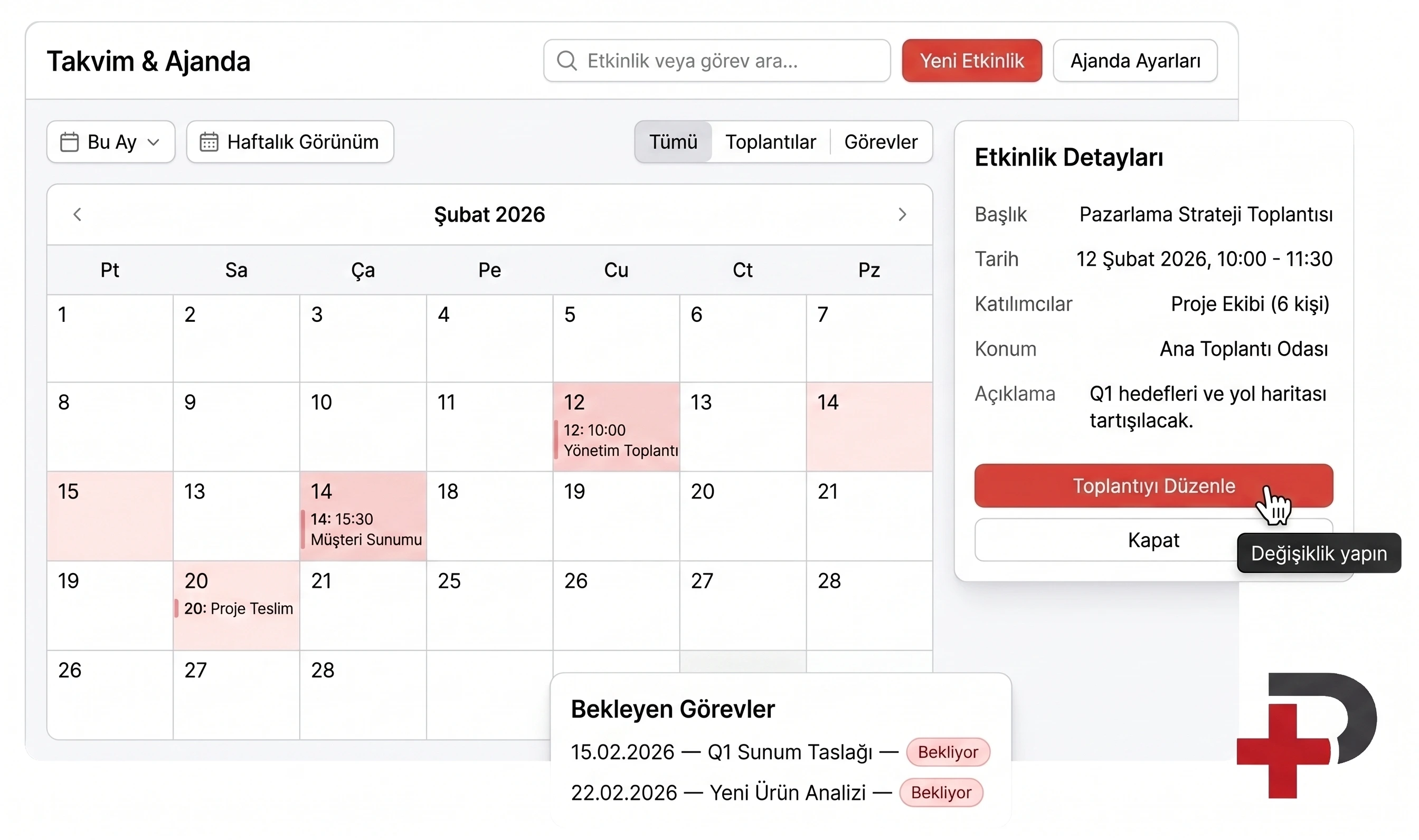This screenshot has width=1419, height=840.
Task: Focus the Etkinlik veya görev ara field
Action: point(716,61)
